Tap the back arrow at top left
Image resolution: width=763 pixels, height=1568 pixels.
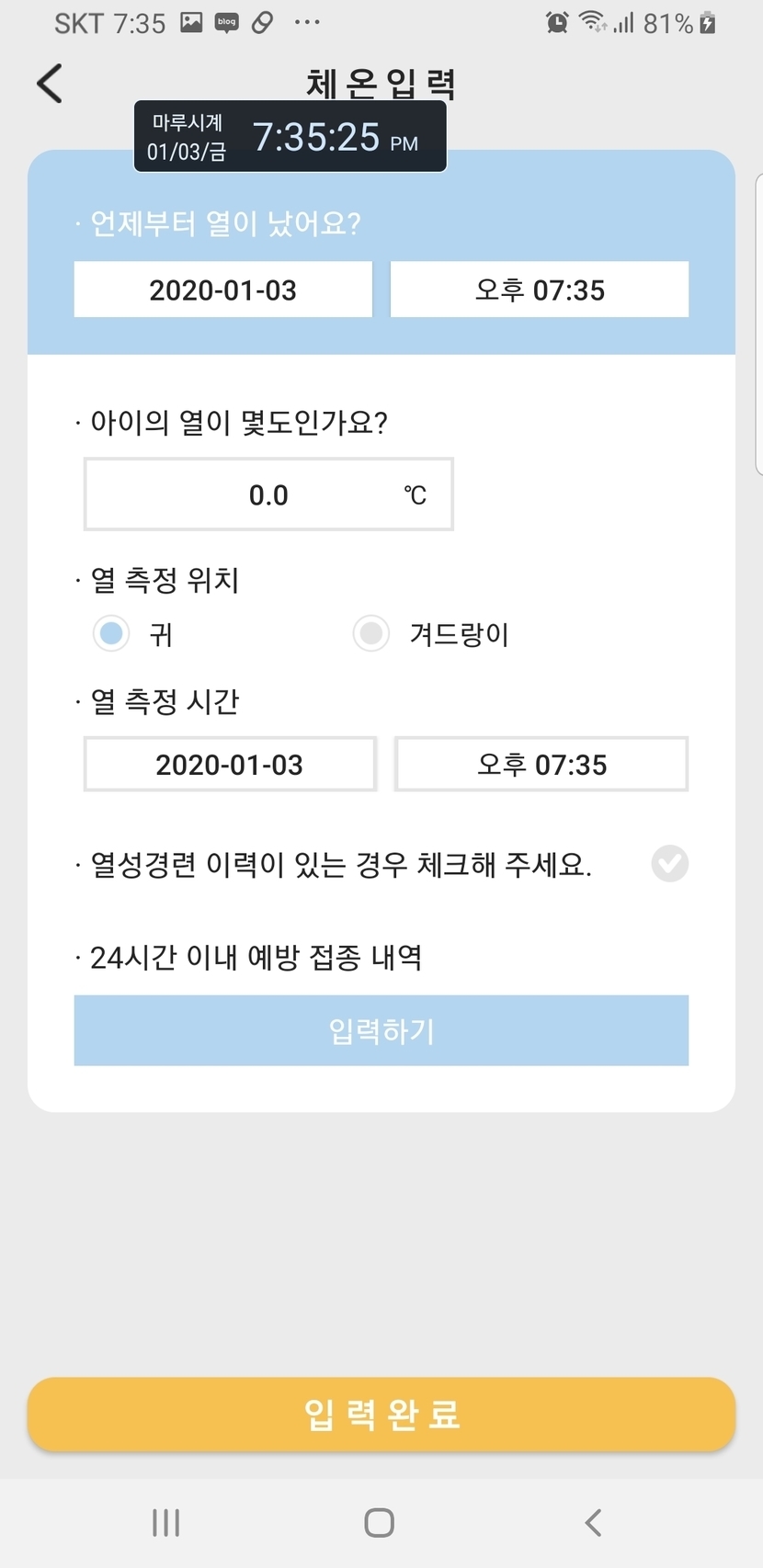pos(50,84)
